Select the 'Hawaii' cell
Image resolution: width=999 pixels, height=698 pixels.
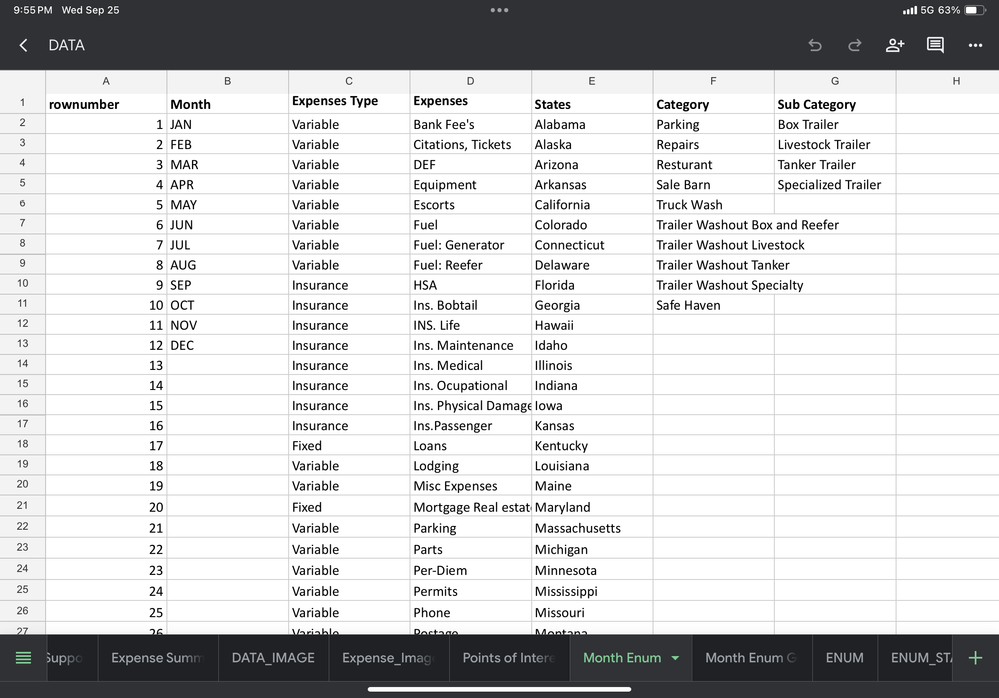point(592,325)
